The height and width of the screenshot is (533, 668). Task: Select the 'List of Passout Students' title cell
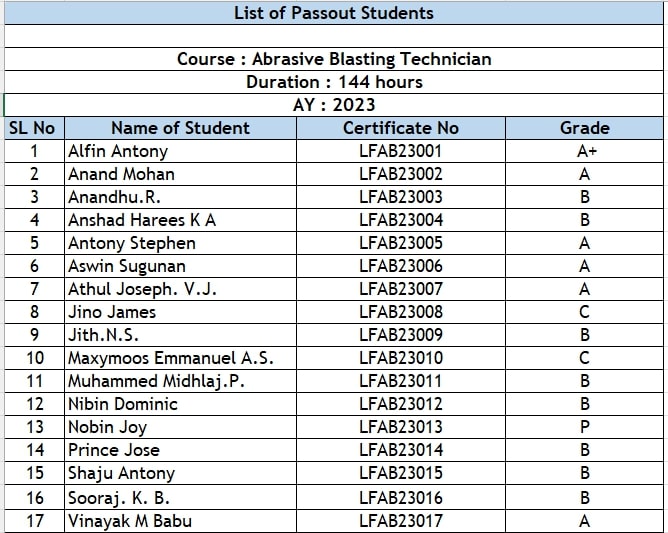[x=334, y=13]
